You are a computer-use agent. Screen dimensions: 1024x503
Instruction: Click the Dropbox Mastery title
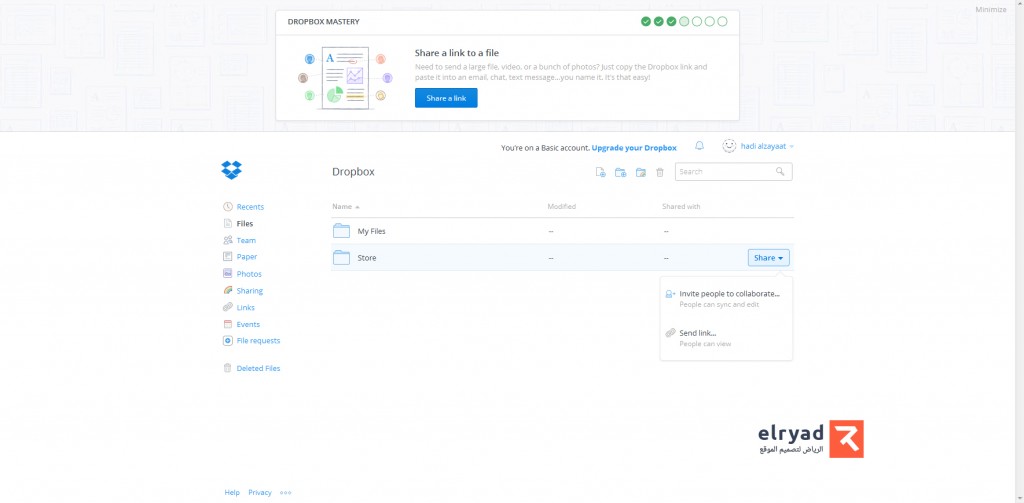323,22
